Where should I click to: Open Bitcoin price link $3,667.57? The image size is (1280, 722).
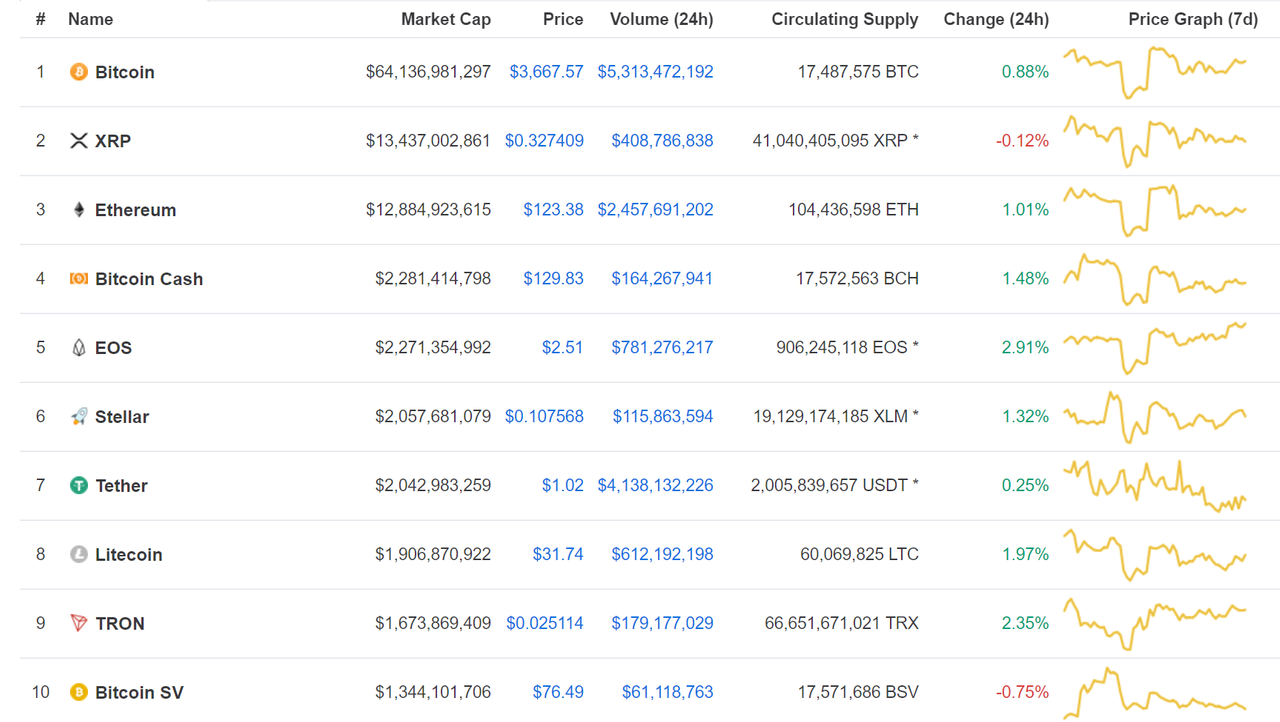click(x=546, y=72)
